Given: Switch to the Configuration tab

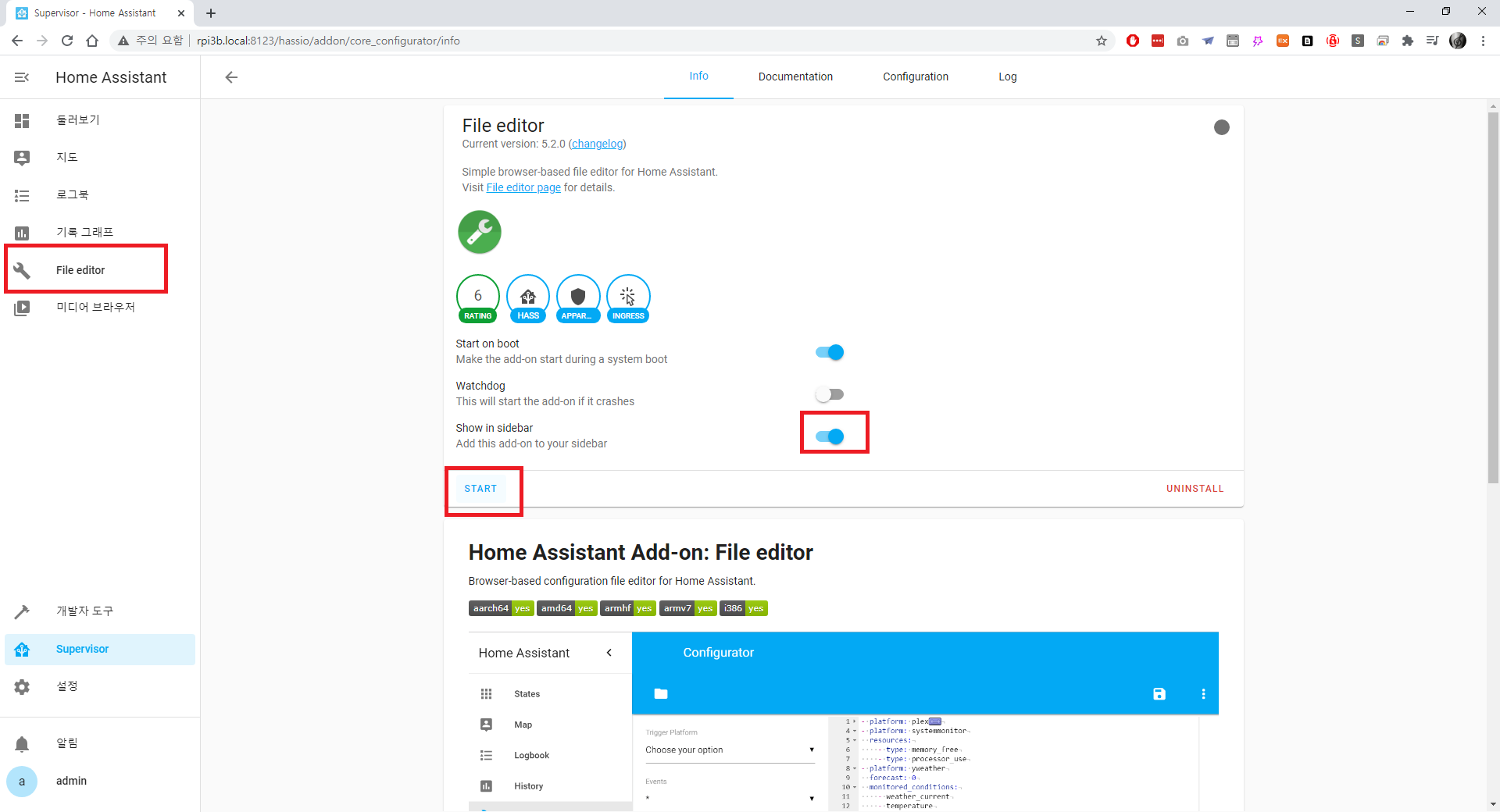Looking at the screenshot, I should coord(916,77).
